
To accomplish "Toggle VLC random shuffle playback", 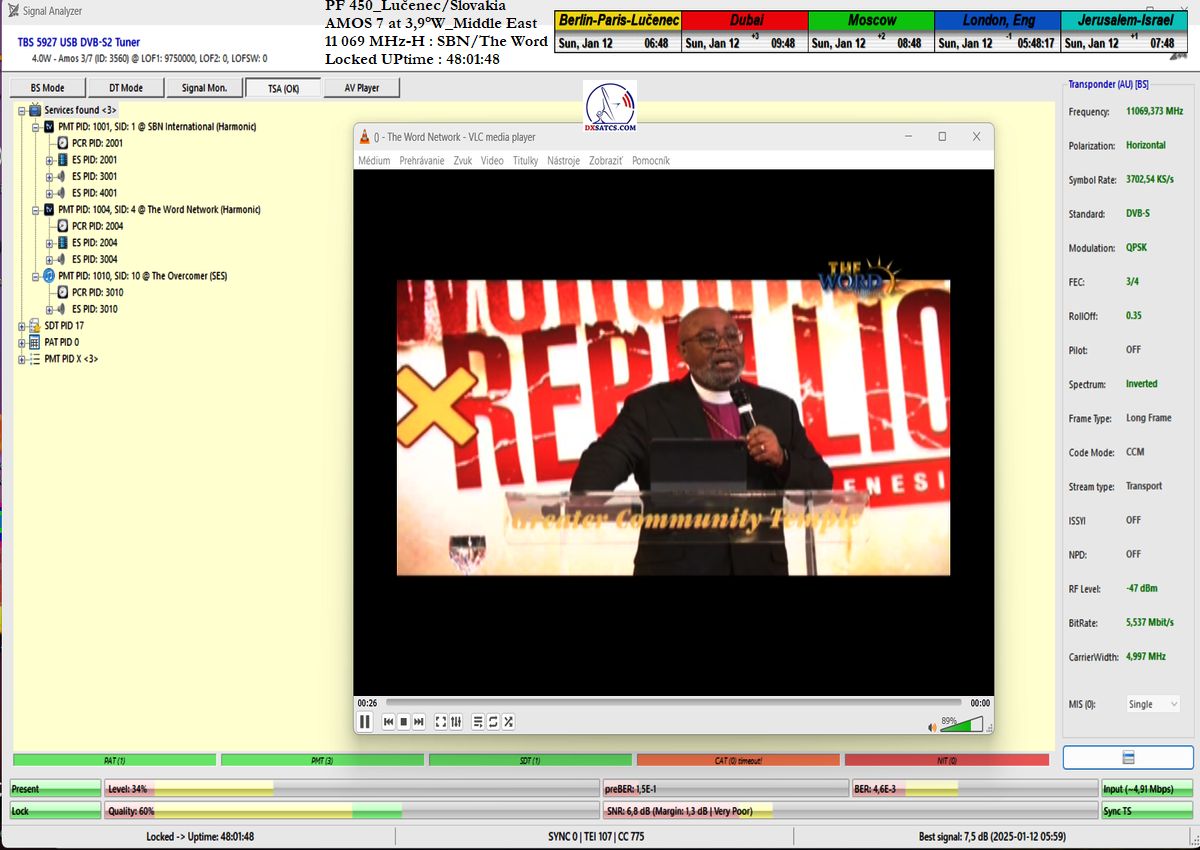I will [x=508, y=722].
